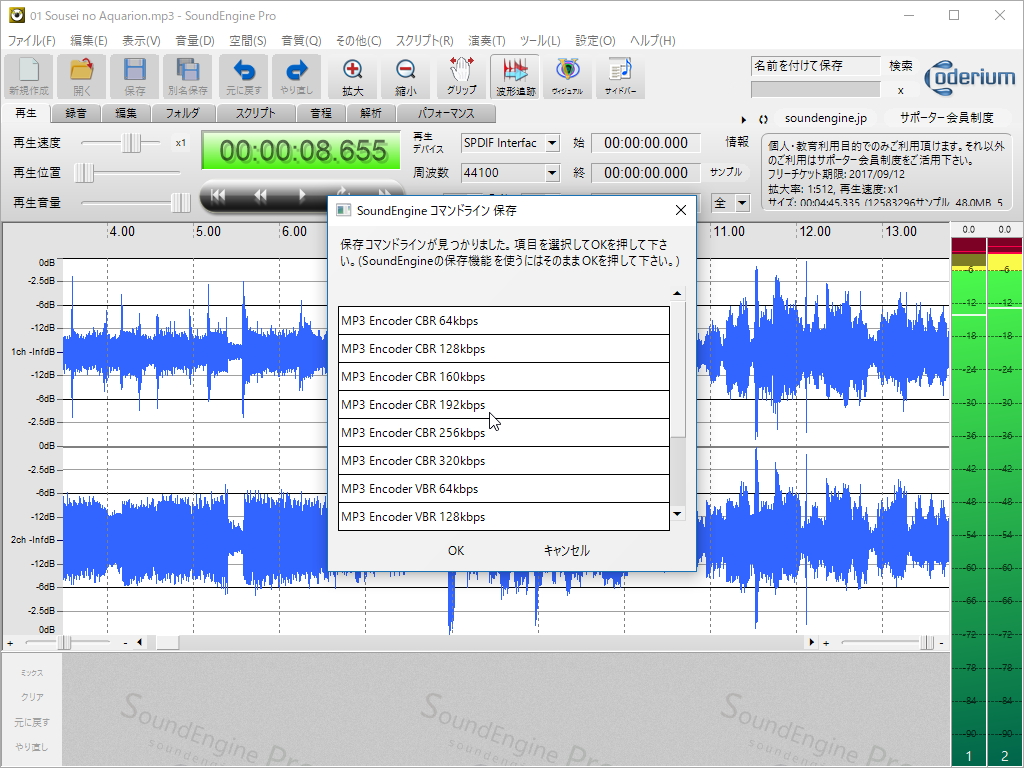This screenshot has height=768, width=1024.
Task: Click the fast rewind playback button
Action: tap(260, 195)
